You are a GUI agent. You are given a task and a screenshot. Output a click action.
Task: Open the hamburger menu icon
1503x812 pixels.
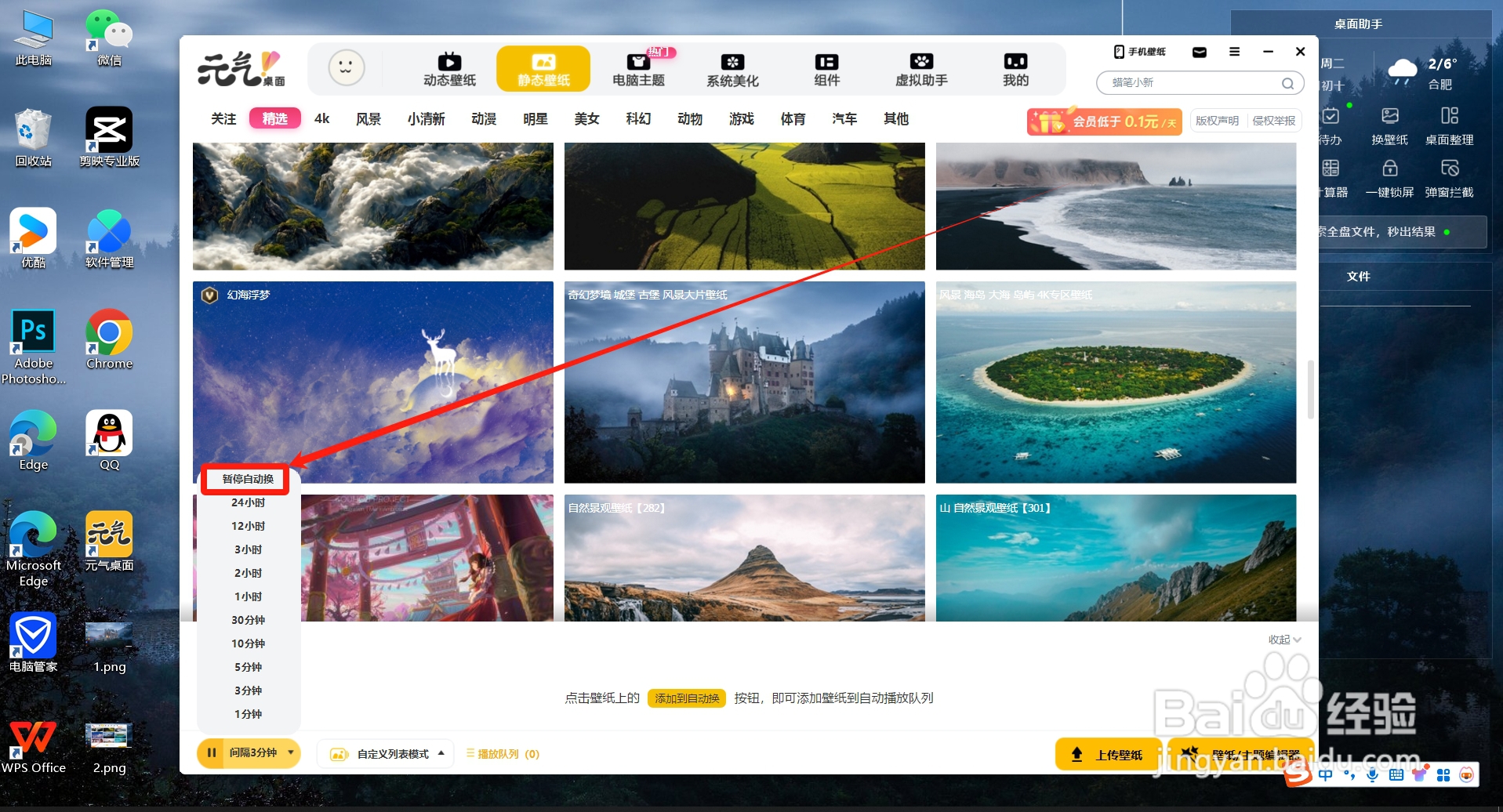(x=1234, y=52)
